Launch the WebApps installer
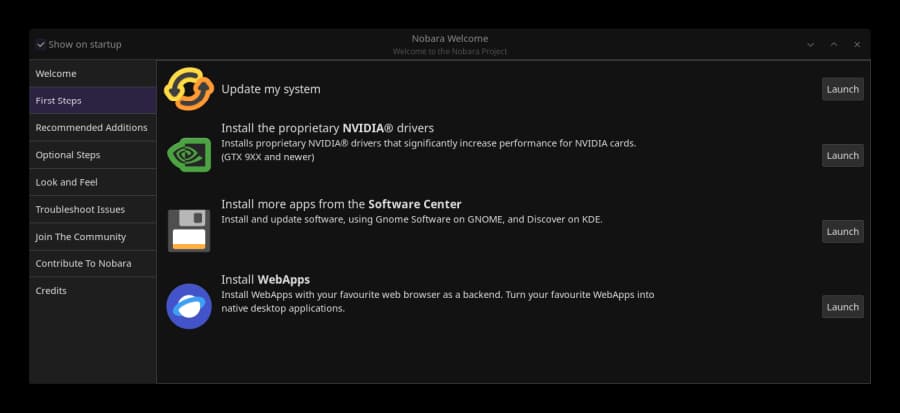This screenshot has width=900, height=413. [x=843, y=307]
